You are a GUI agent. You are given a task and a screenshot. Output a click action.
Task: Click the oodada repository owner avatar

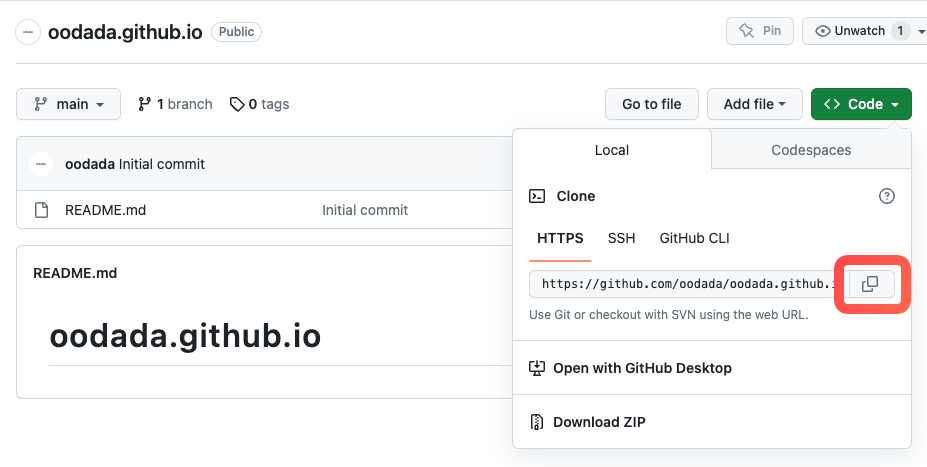[x=28, y=32]
